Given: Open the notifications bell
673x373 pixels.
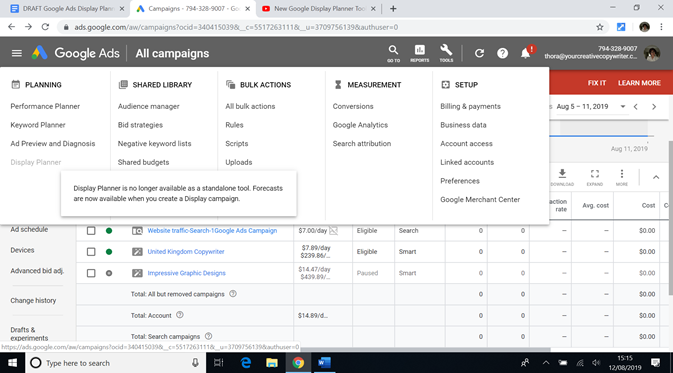Looking at the screenshot, I should pyautogui.click(x=525, y=53).
